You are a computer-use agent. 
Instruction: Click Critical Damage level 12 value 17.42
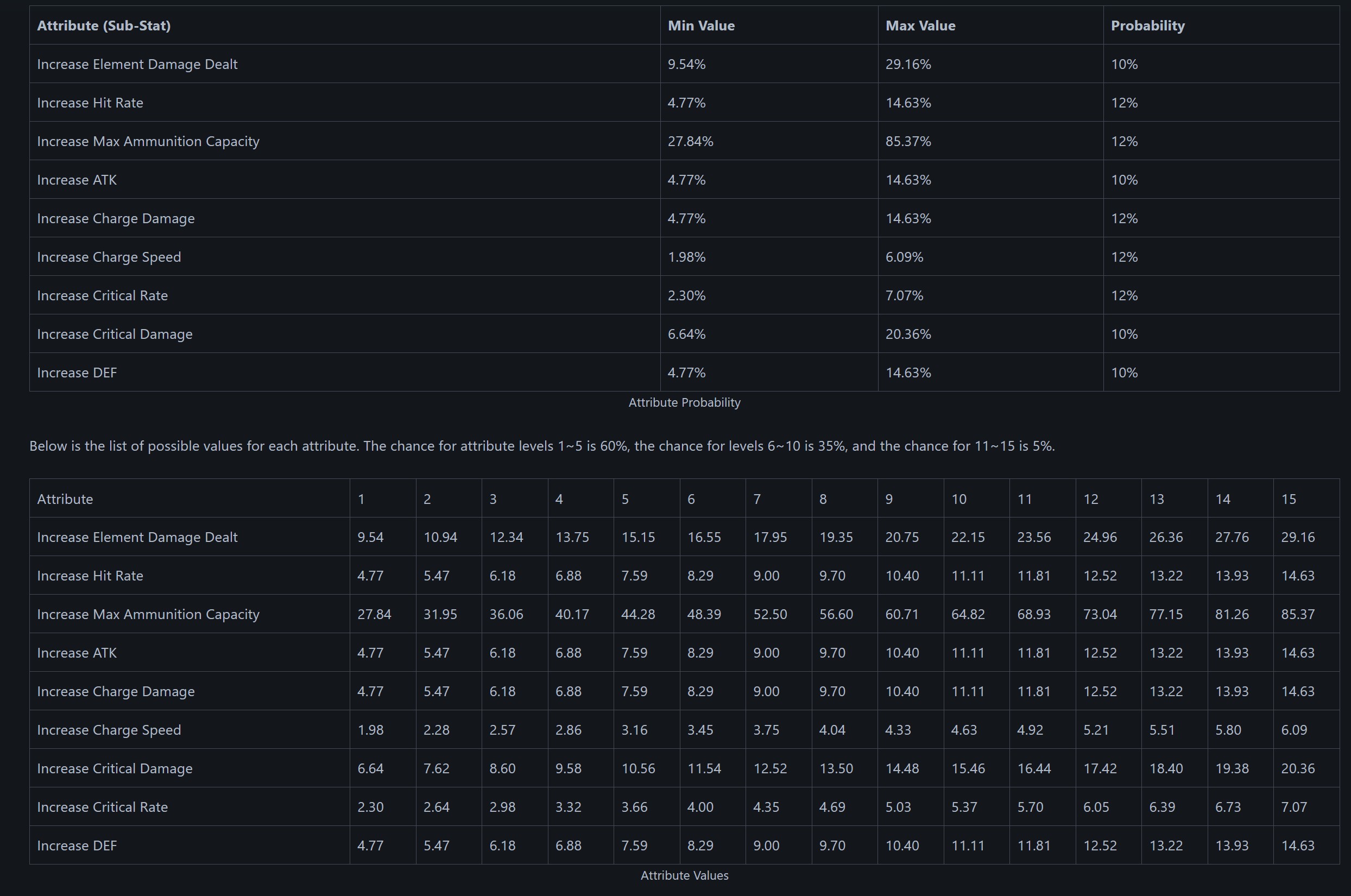tap(1099, 769)
